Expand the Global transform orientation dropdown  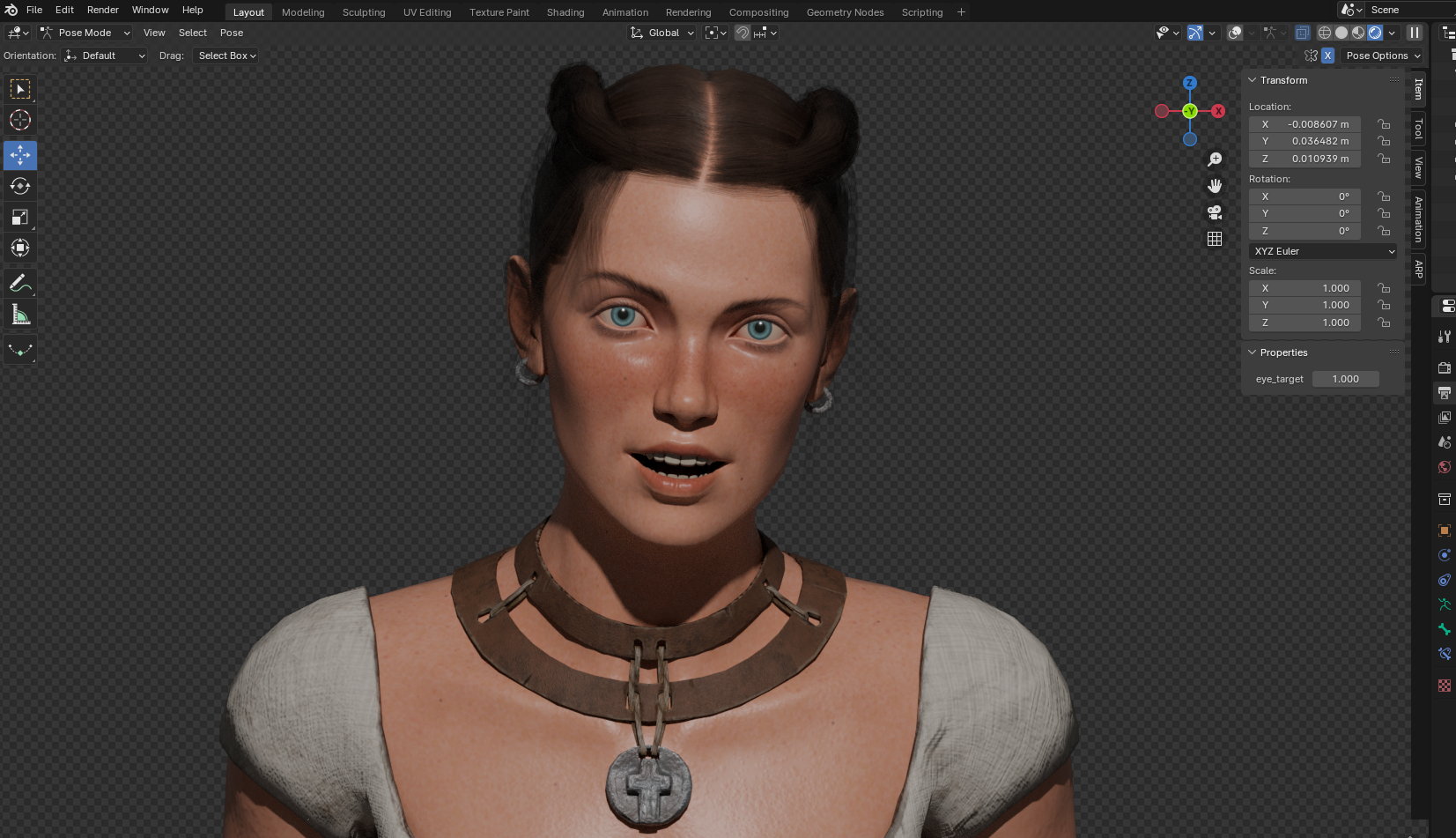tap(663, 33)
